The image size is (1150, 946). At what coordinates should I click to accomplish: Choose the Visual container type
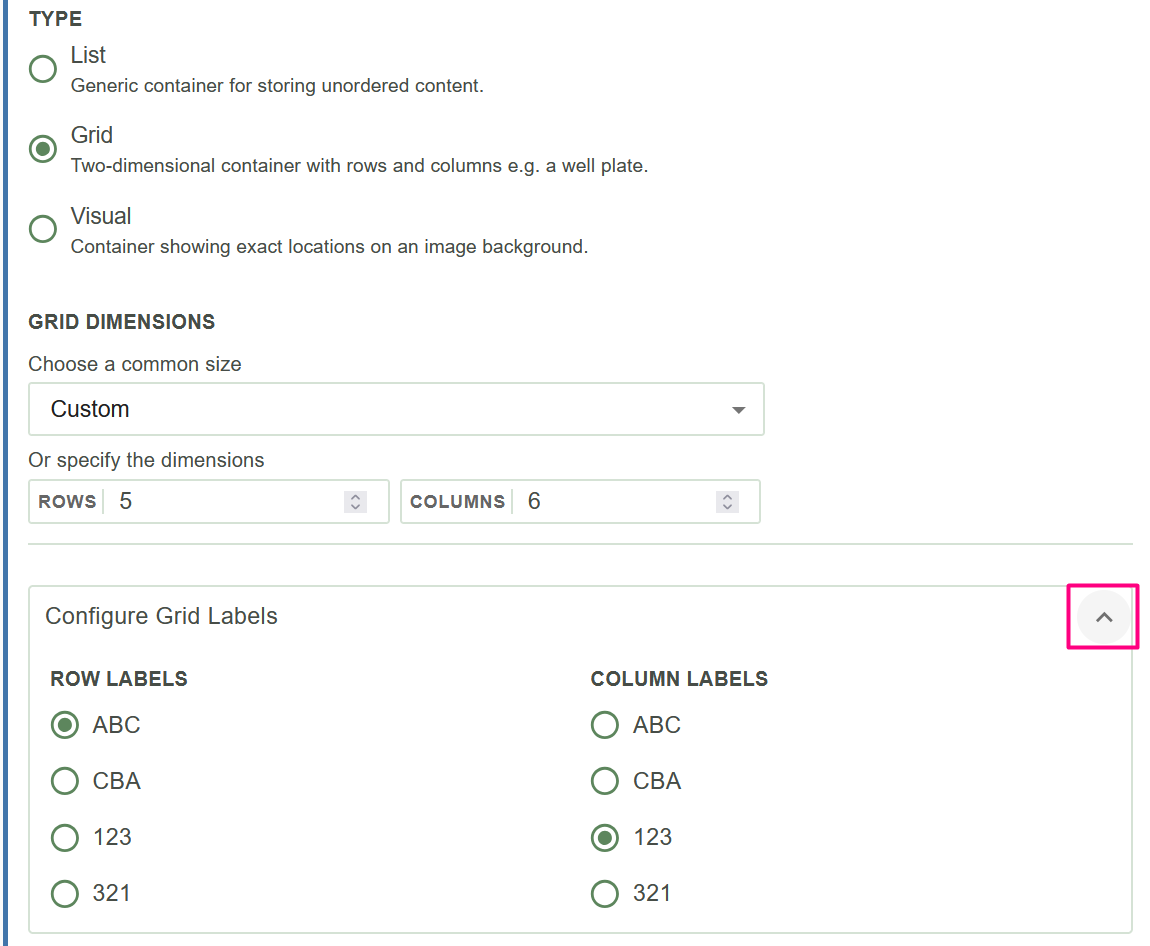pos(43,229)
